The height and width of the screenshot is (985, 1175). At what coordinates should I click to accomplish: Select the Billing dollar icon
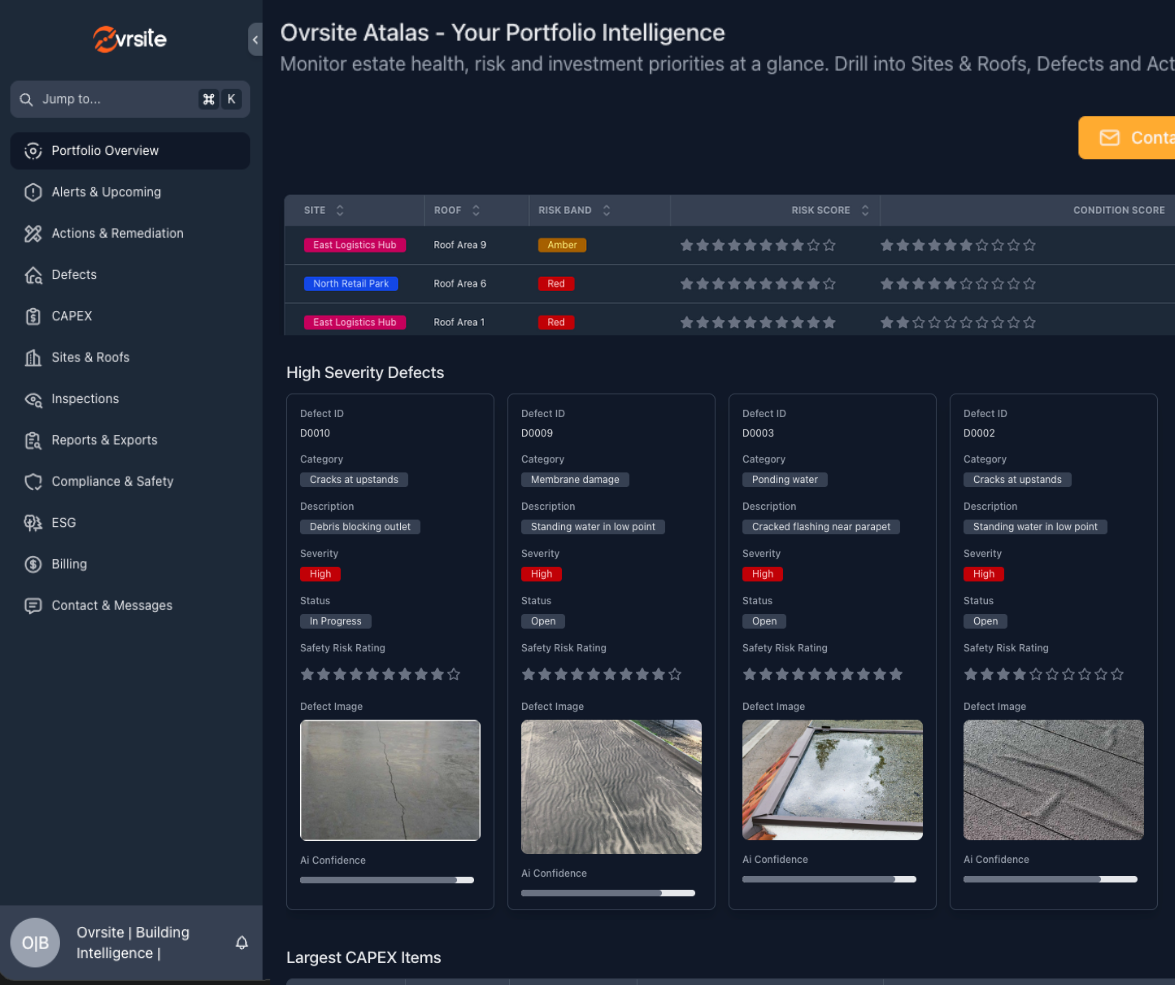[x=31, y=564]
